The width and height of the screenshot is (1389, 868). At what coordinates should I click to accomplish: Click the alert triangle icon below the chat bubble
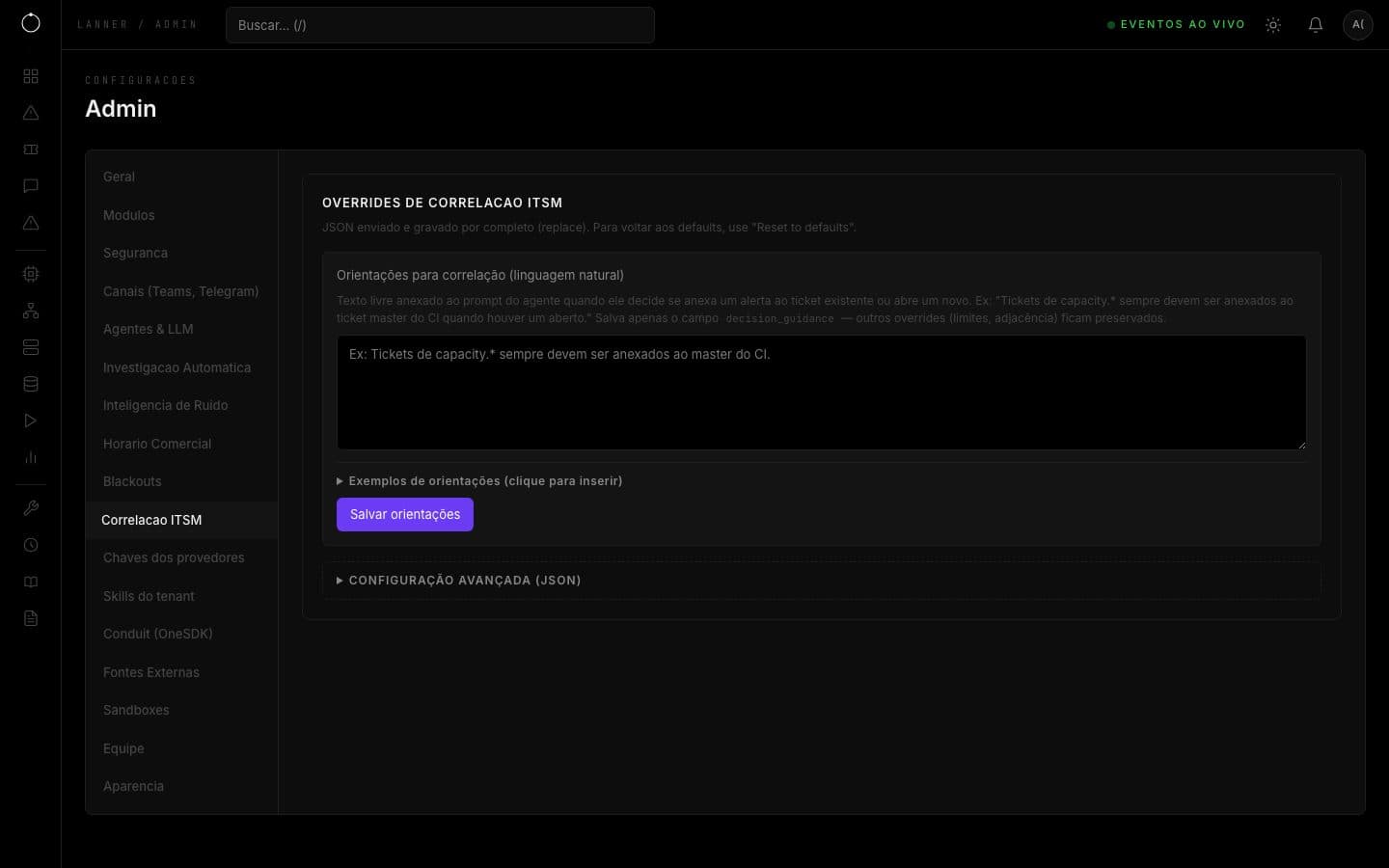(x=31, y=223)
